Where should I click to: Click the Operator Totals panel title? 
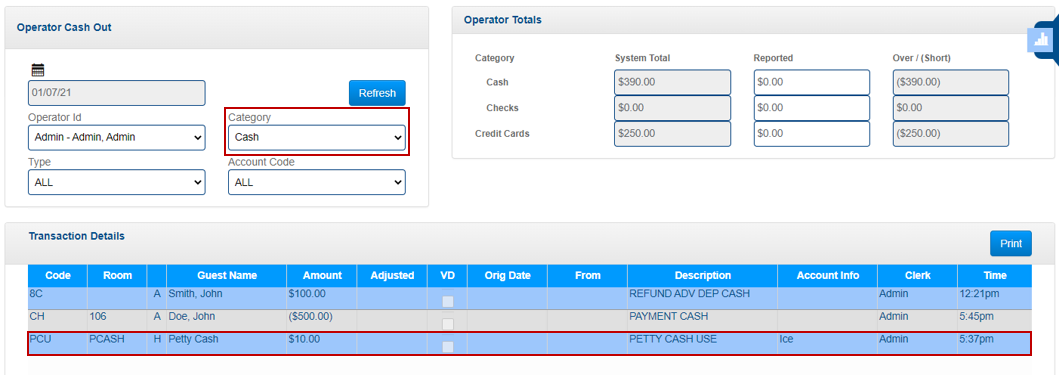tap(502, 20)
